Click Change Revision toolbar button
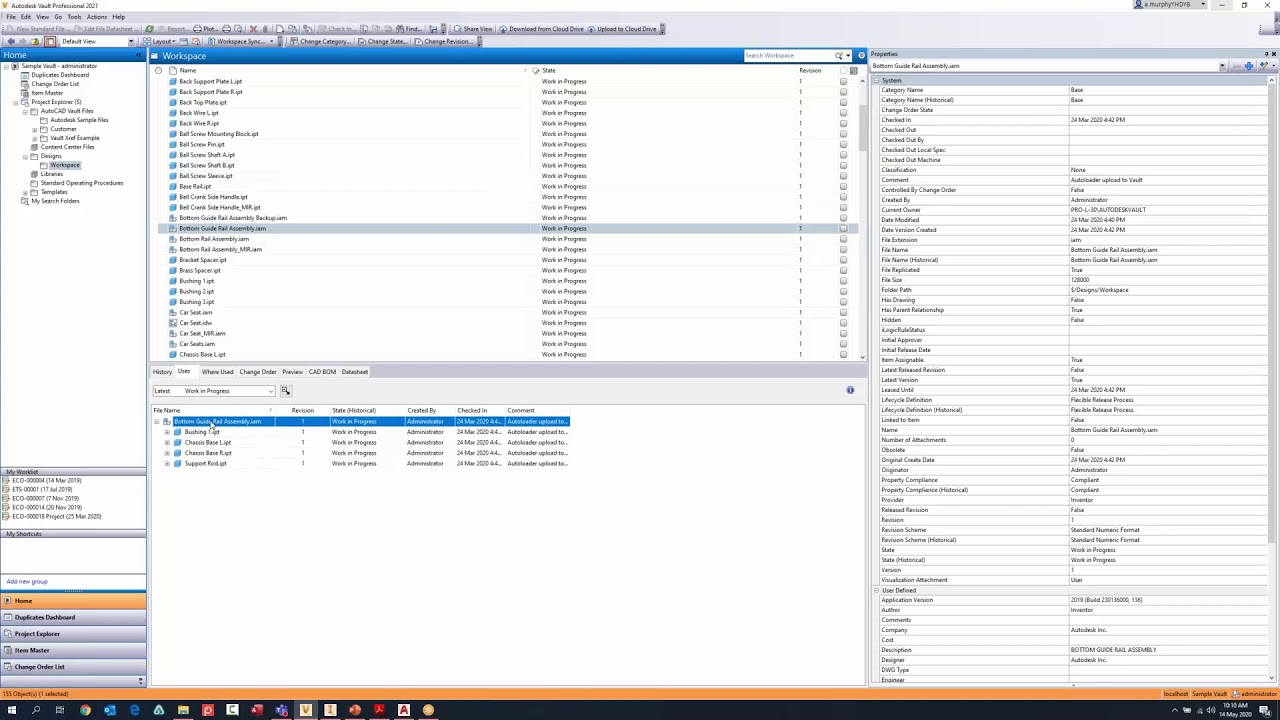 (x=442, y=41)
